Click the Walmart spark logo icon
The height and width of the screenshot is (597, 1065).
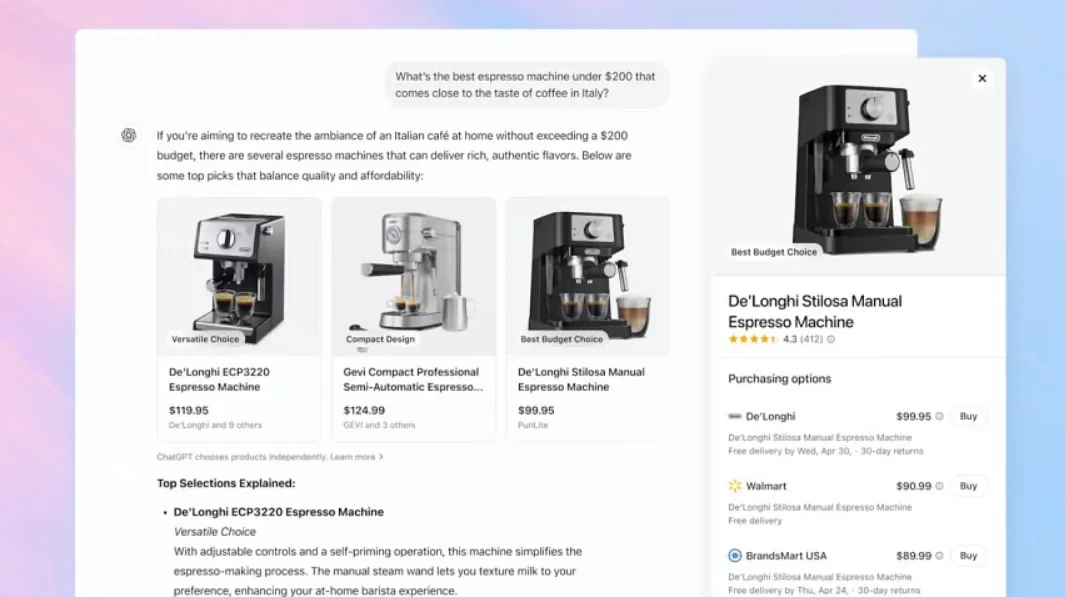(735, 486)
